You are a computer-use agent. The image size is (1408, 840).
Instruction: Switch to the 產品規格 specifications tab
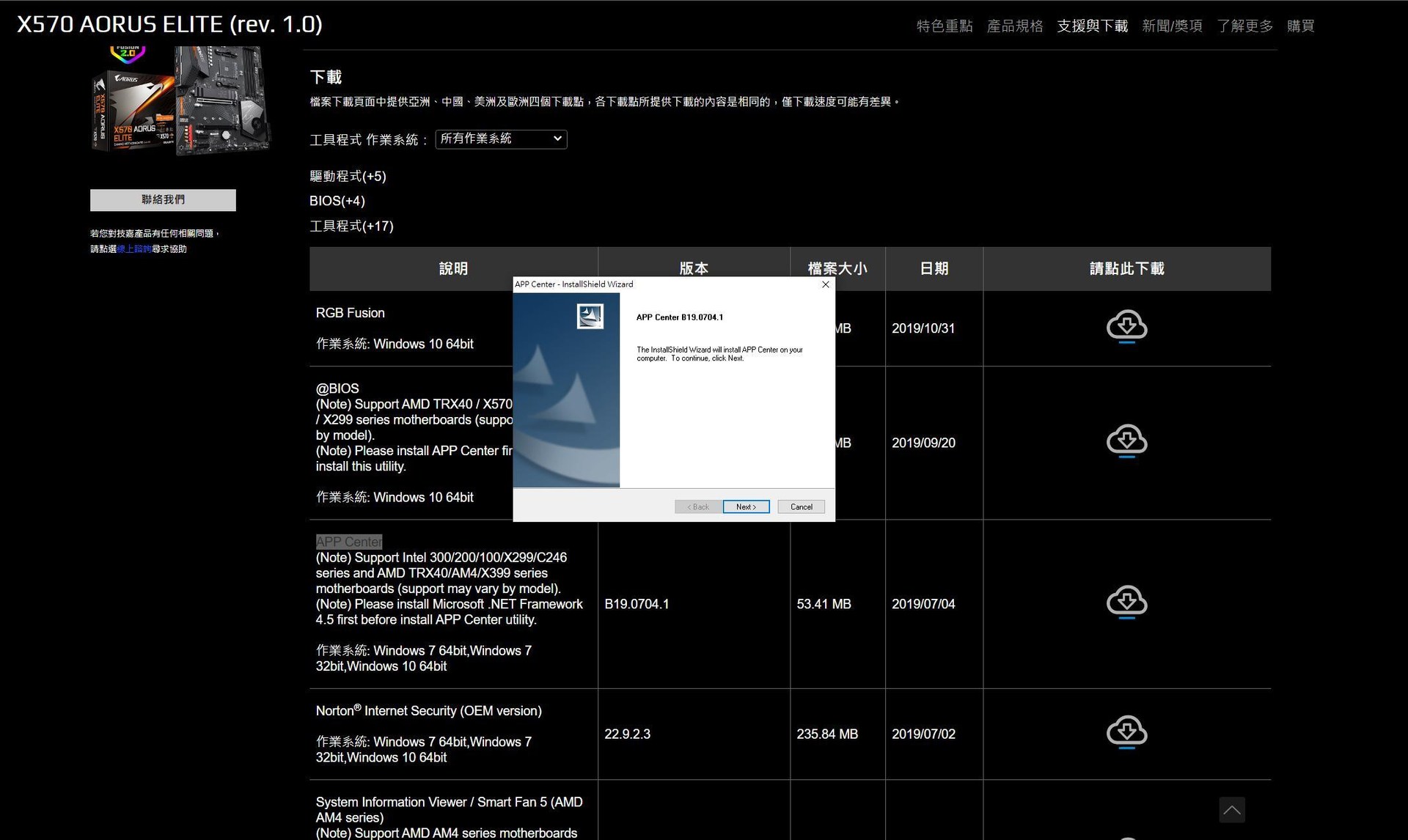(1015, 25)
